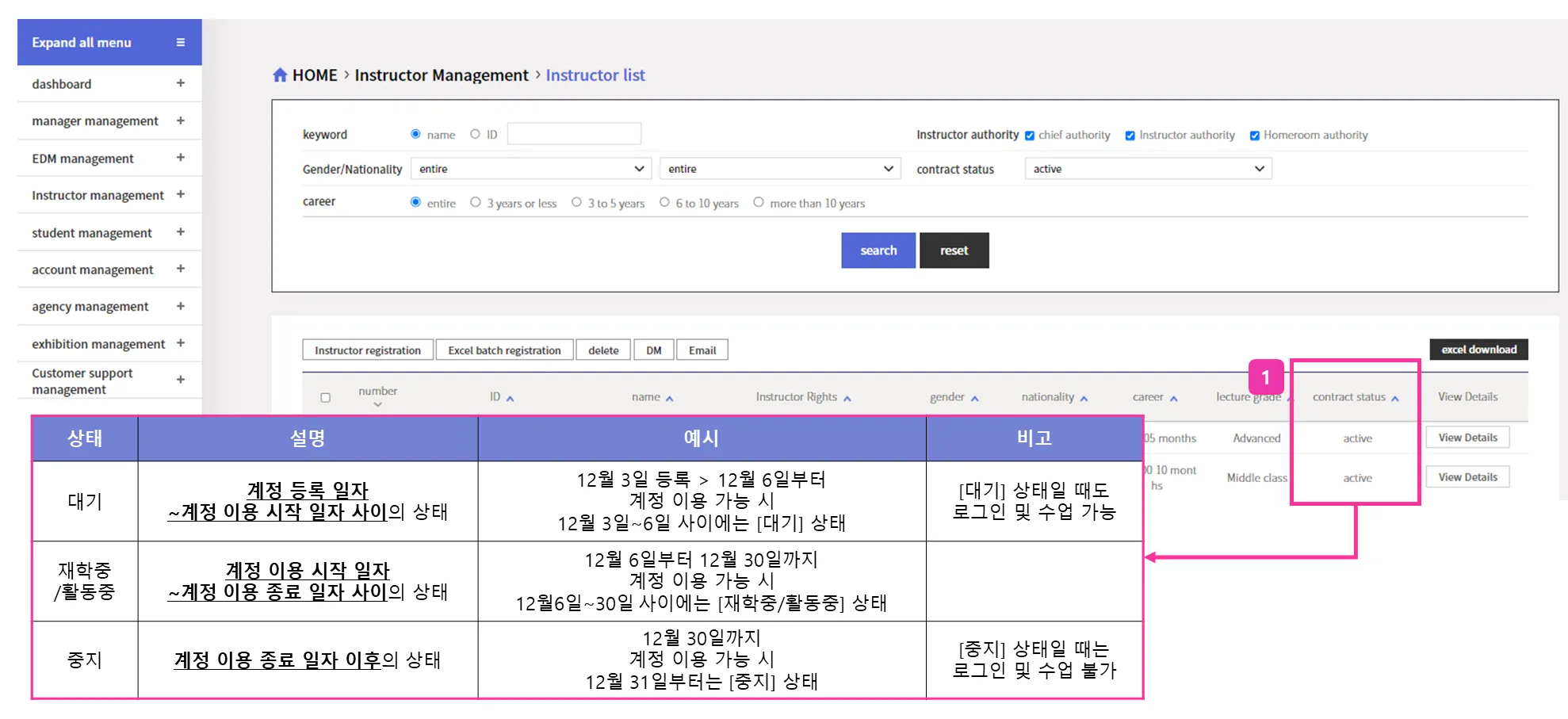This screenshot has width=1568, height=719.
Task: Open the contract status dropdown
Action: (1148, 169)
